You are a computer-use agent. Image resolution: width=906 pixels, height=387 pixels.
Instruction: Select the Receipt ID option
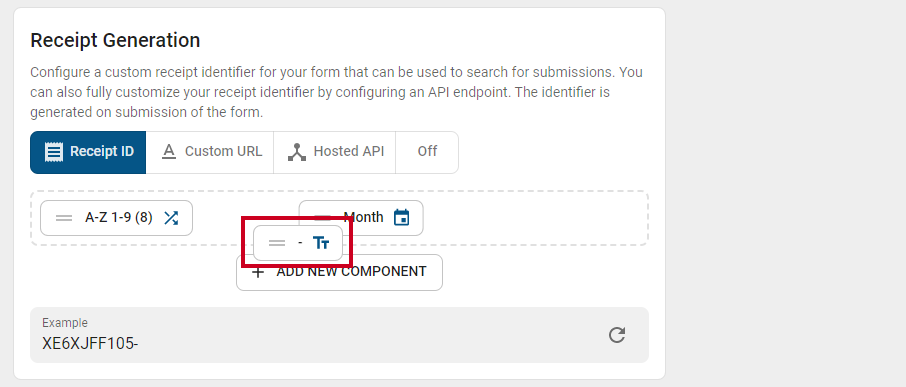[88, 152]
